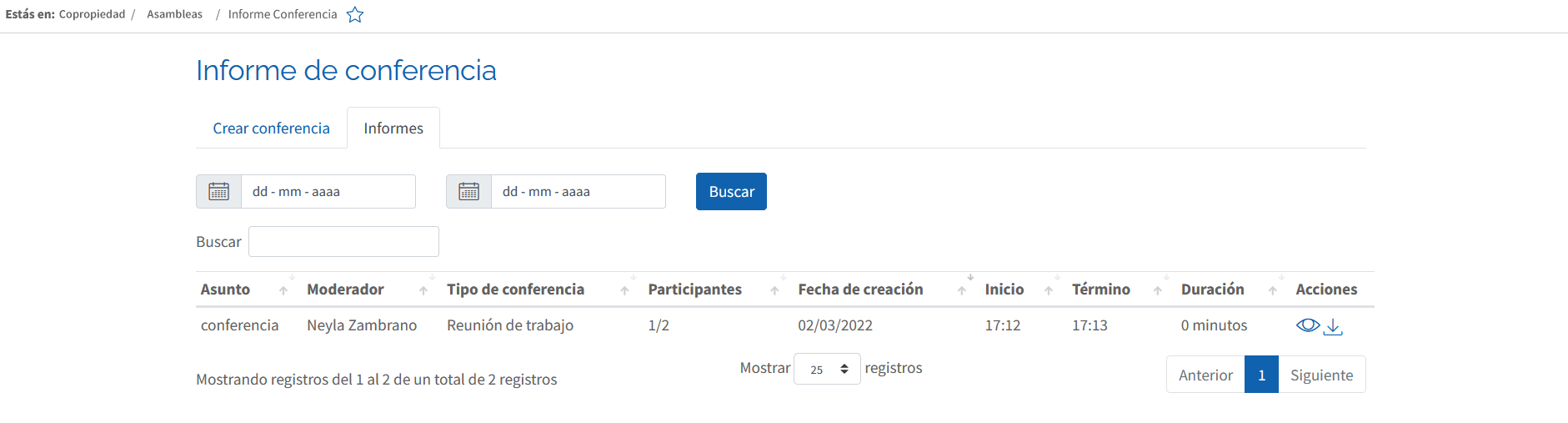
Task: Select the Informes tab
Action: click(393, 128)
